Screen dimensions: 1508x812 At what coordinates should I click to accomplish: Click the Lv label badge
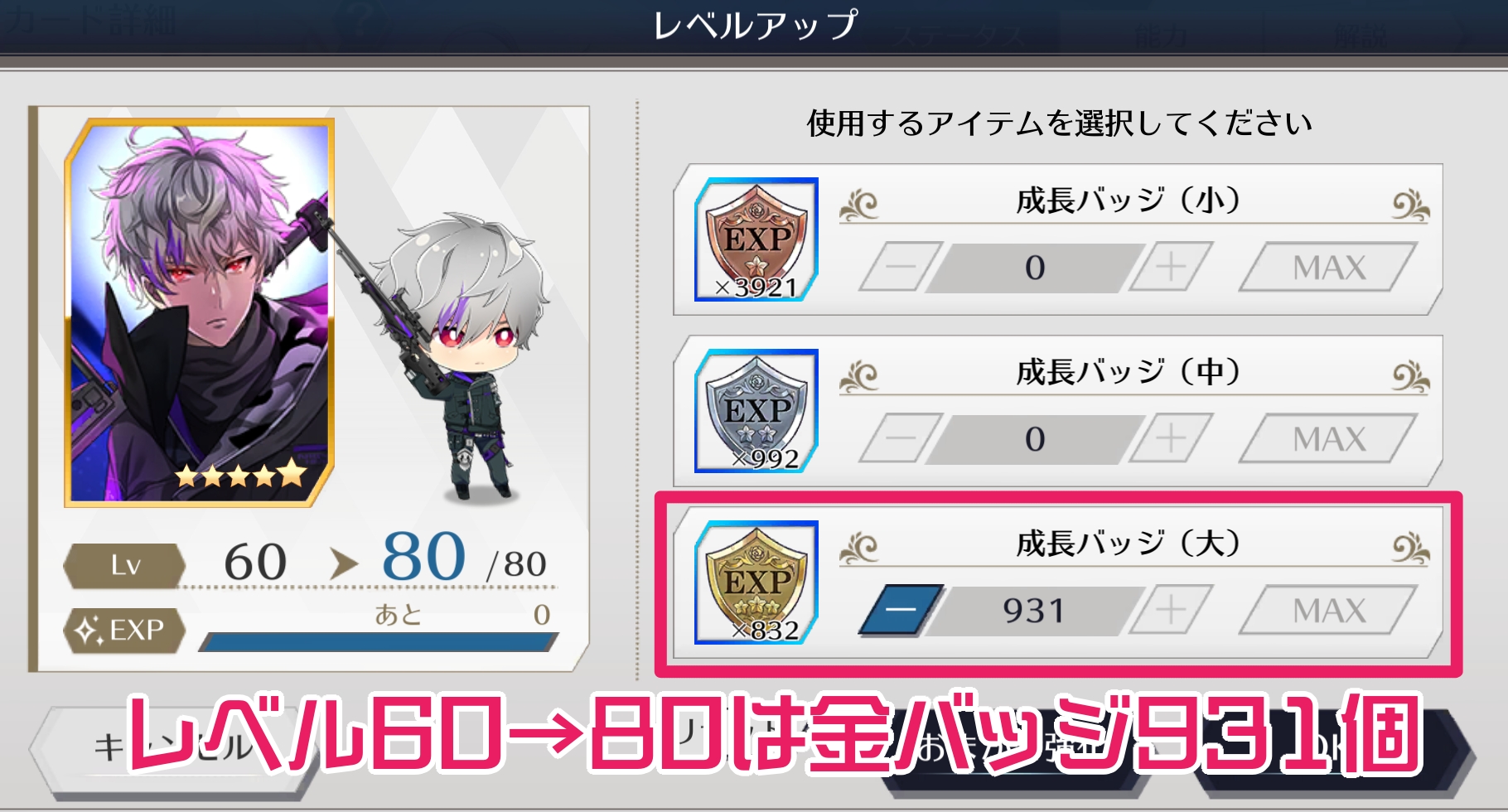click(x=124, y=565)
